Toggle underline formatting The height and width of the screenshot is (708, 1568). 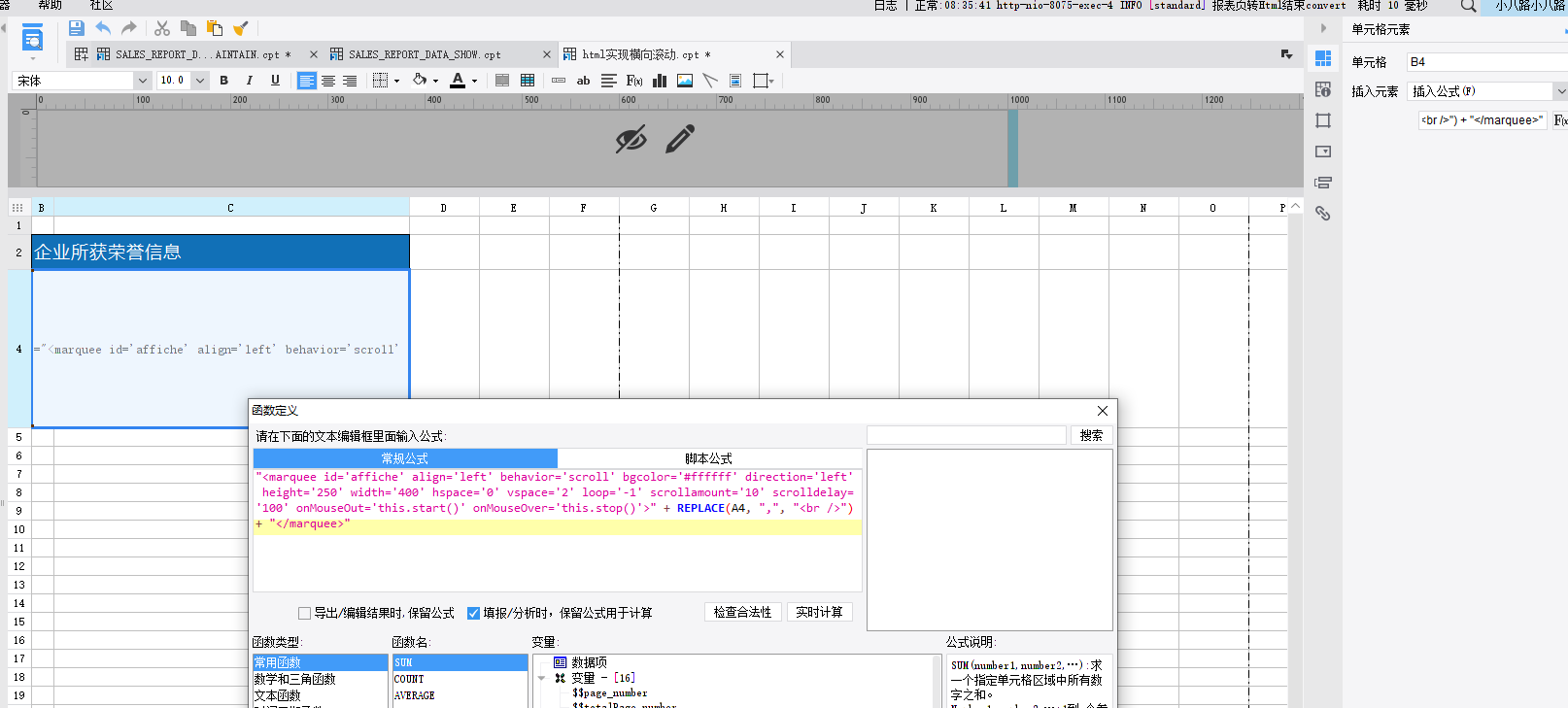pyautogui.click(x=275, y=81)
